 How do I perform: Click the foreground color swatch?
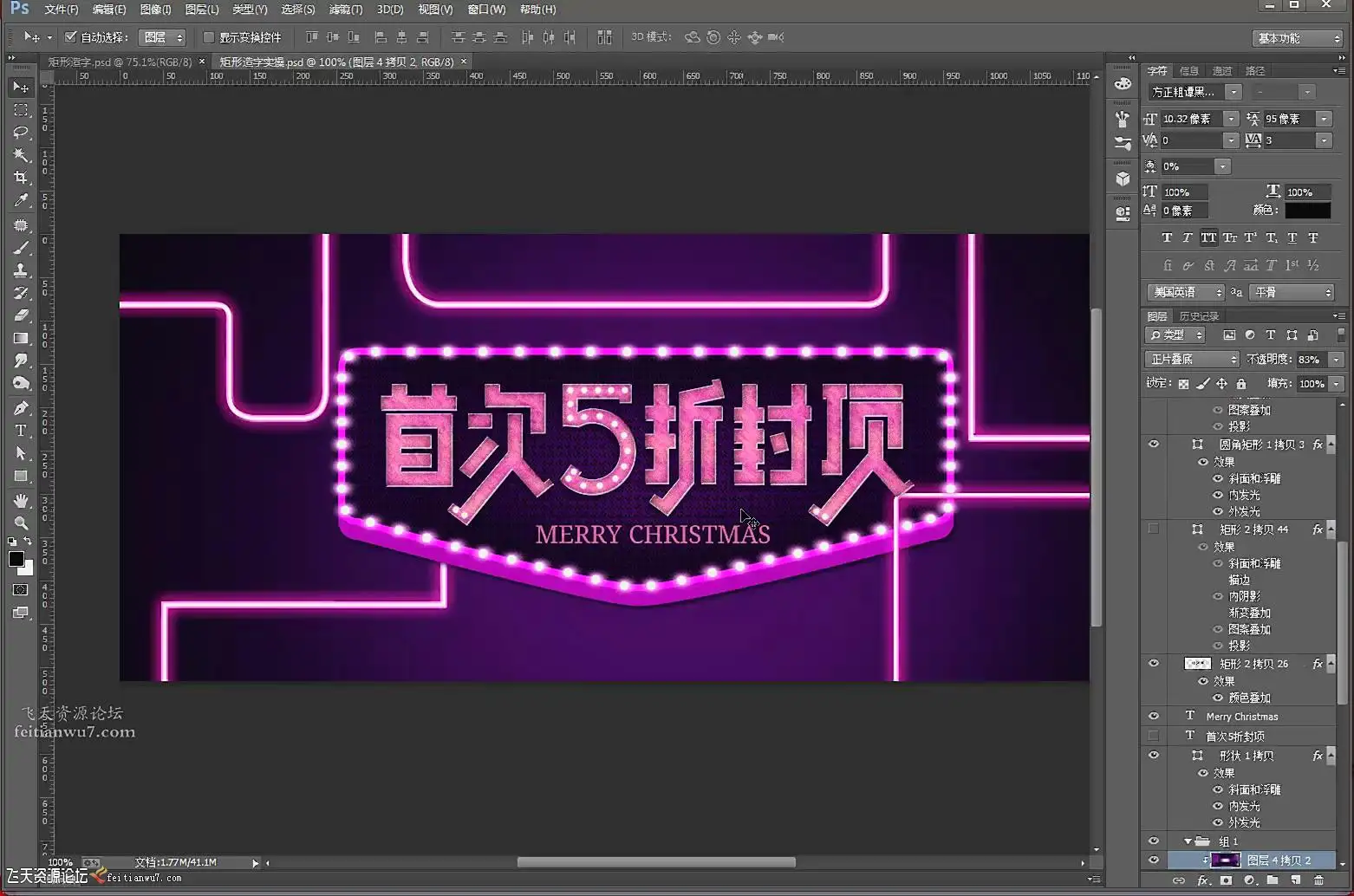16,559
